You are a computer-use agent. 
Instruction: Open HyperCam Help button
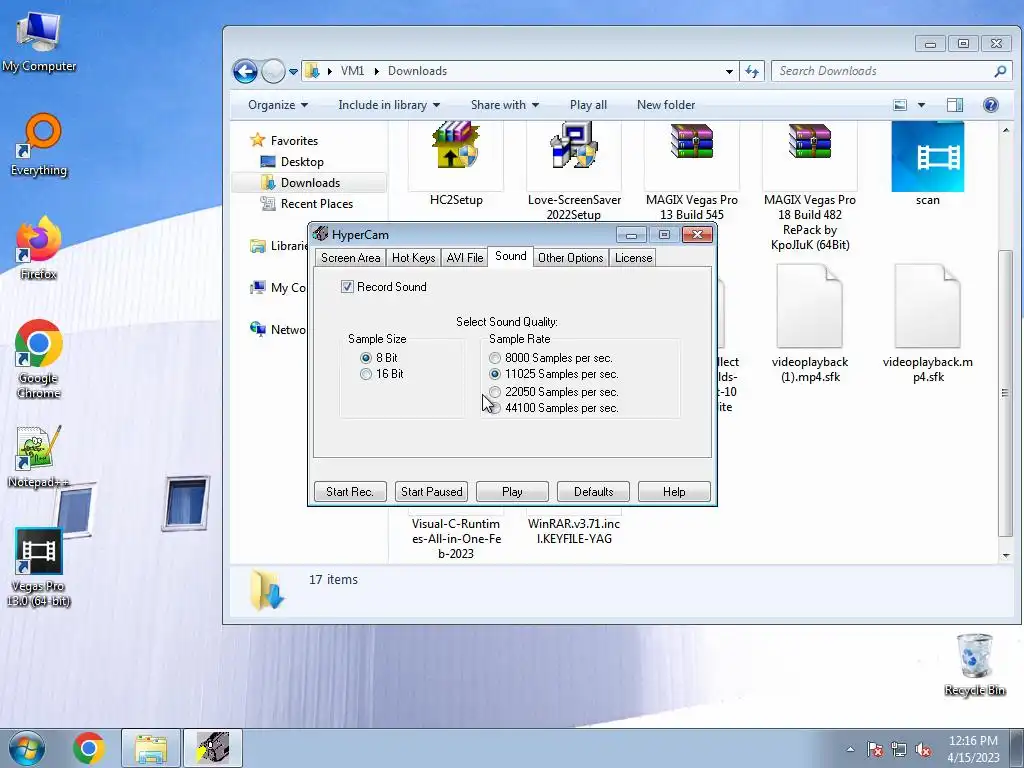(674, 492)
